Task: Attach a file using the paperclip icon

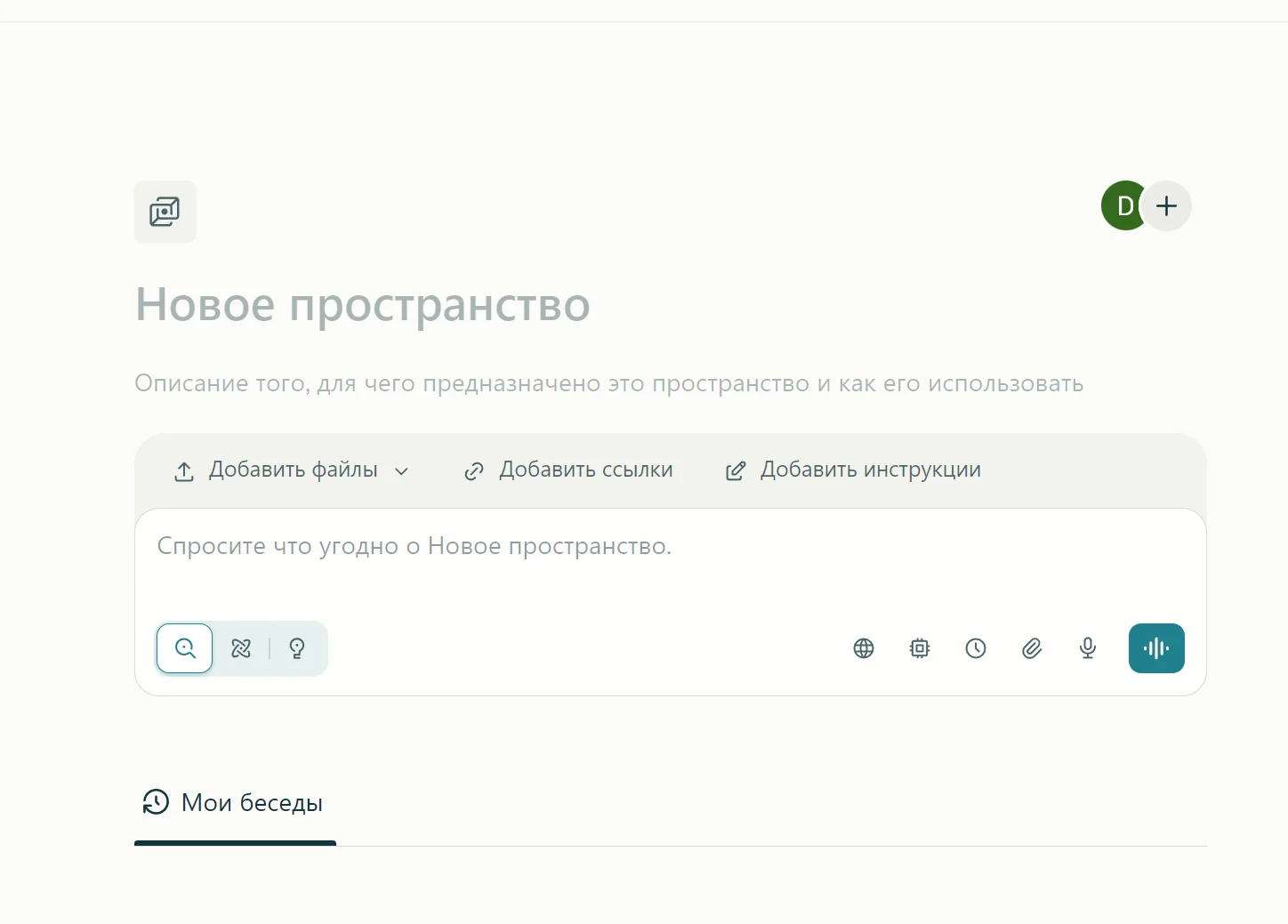Action: tap(1032, 648)
